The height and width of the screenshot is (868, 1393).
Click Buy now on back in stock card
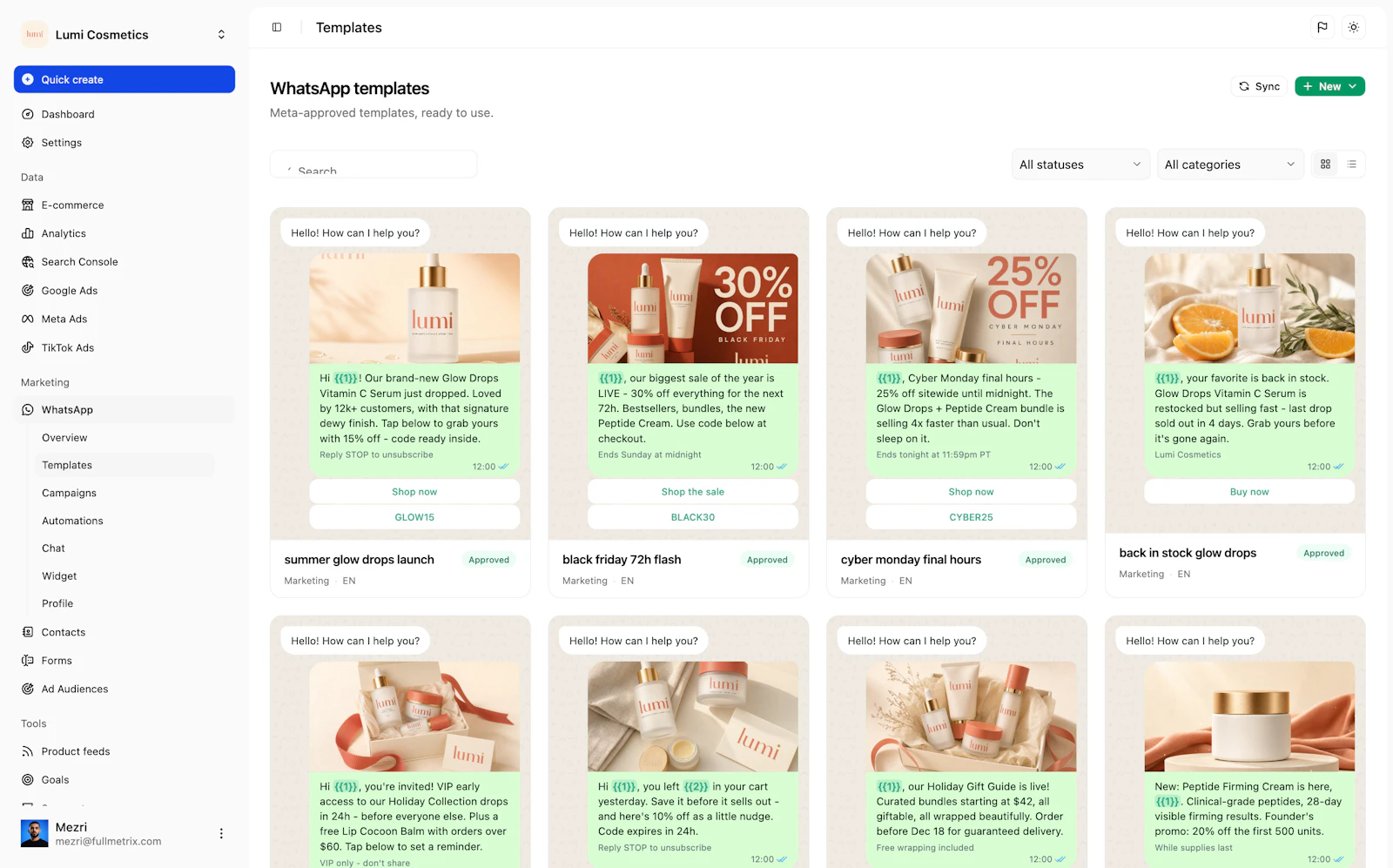(x=1249, y=492)
